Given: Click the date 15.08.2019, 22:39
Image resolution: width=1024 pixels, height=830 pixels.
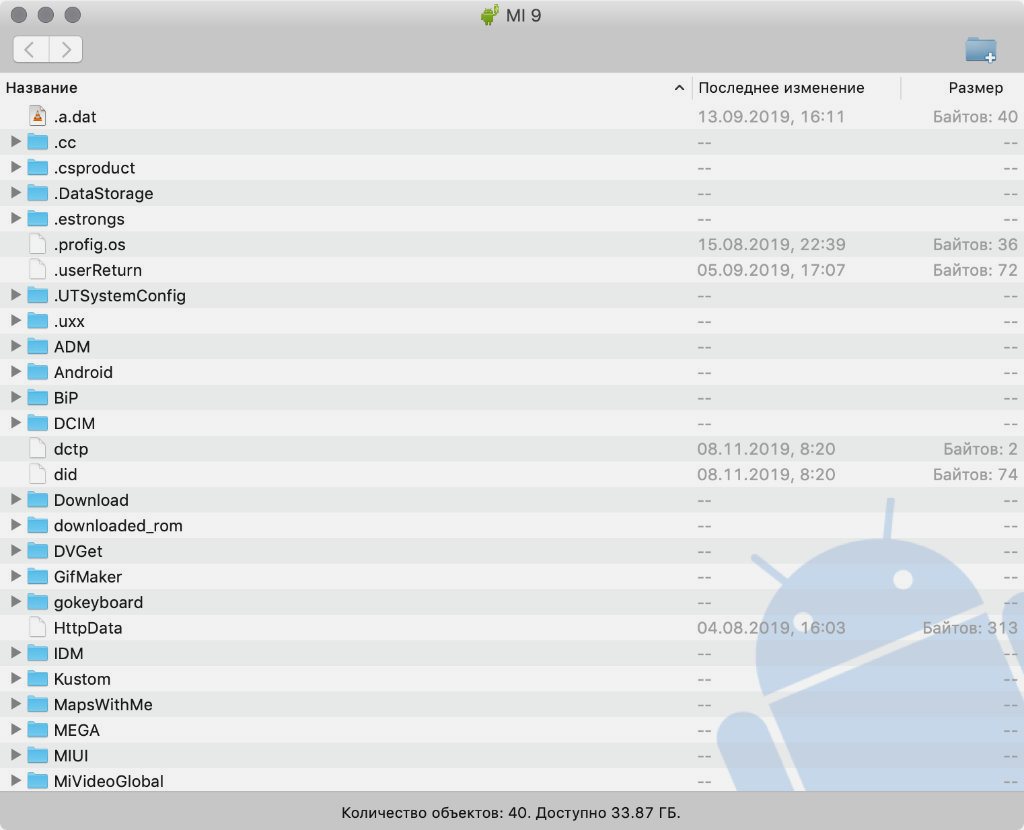Looking at the screenshot, I should tap(771, 244).
